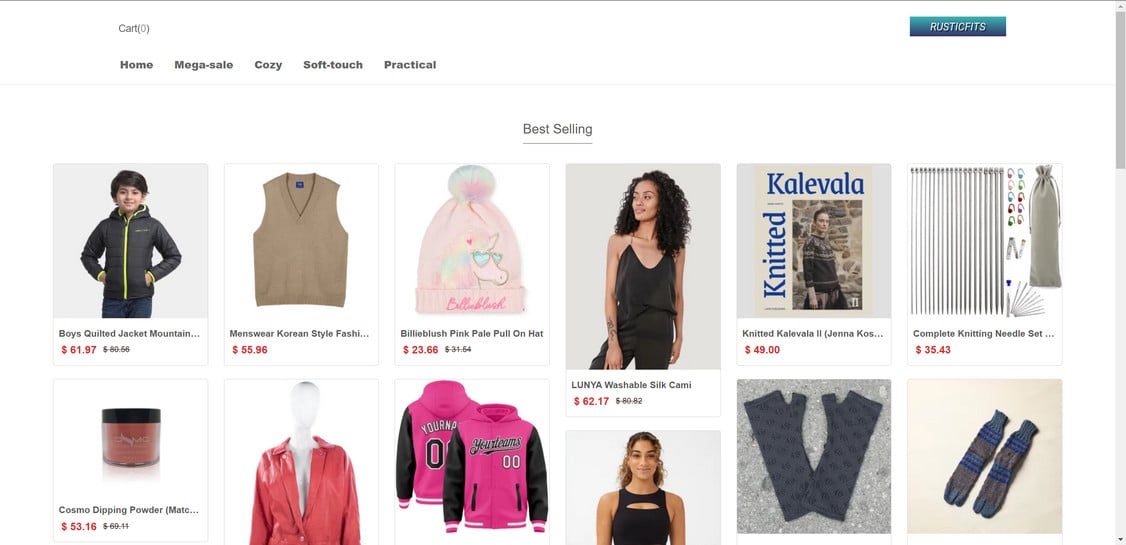This screenshot has width=1126, height=545.
Task: Open the Cart link
Action: [x=134, y=28]
